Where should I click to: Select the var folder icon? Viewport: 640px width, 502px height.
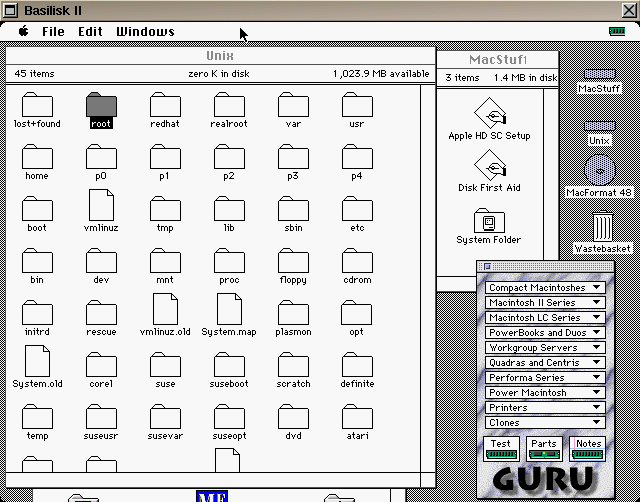(x=293, y=105)
